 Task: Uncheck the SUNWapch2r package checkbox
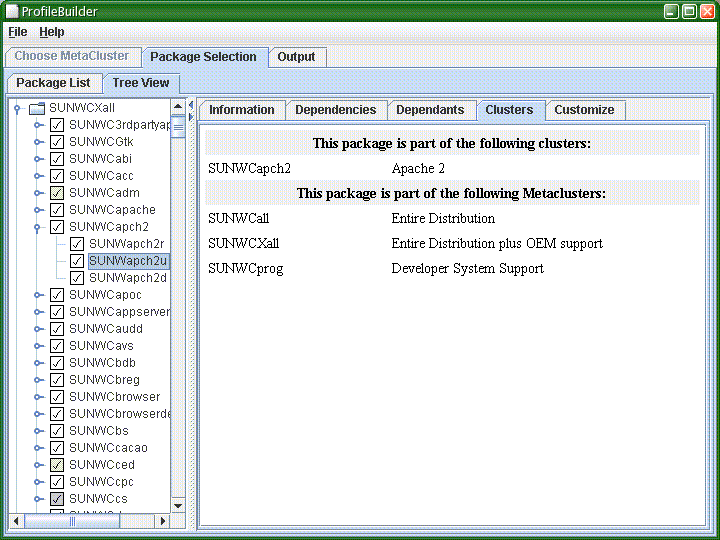coord(77,244)
